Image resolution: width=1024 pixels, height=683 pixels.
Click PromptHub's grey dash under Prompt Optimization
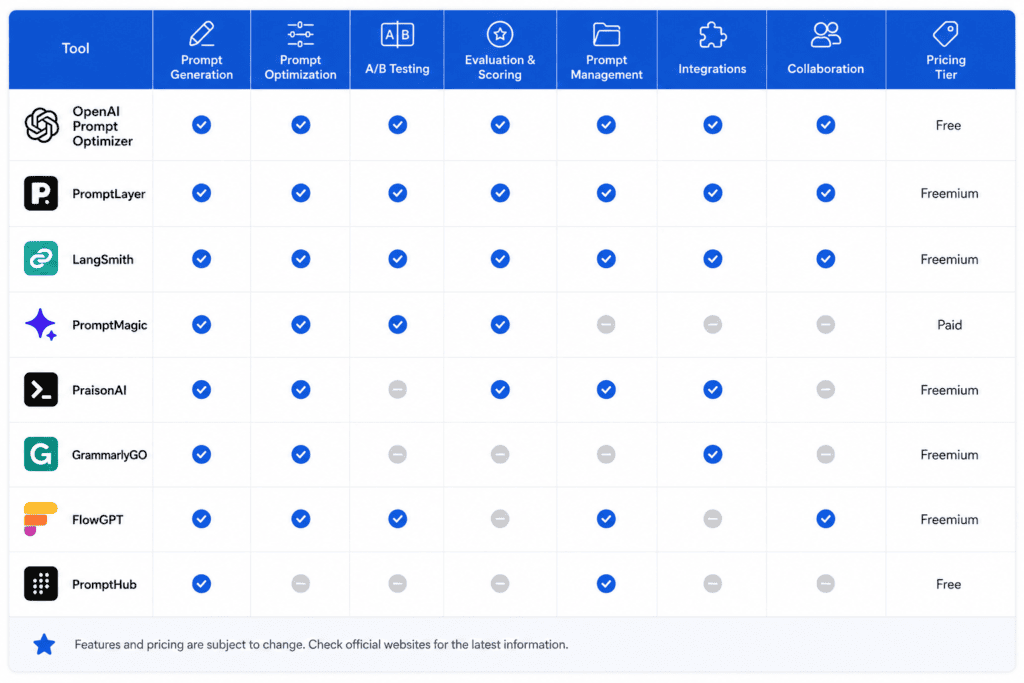[x=300, y=584]
